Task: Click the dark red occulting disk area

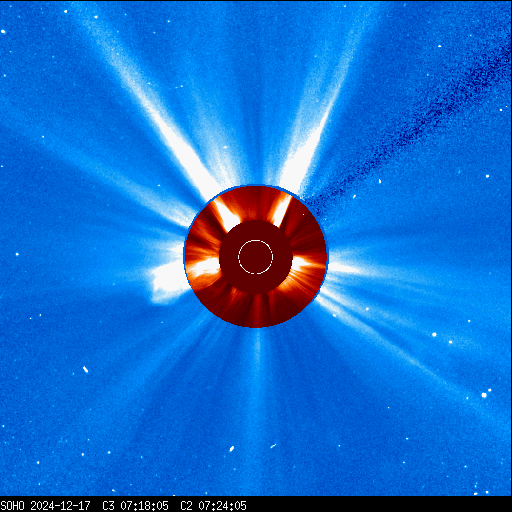Action: click(256, 257)
